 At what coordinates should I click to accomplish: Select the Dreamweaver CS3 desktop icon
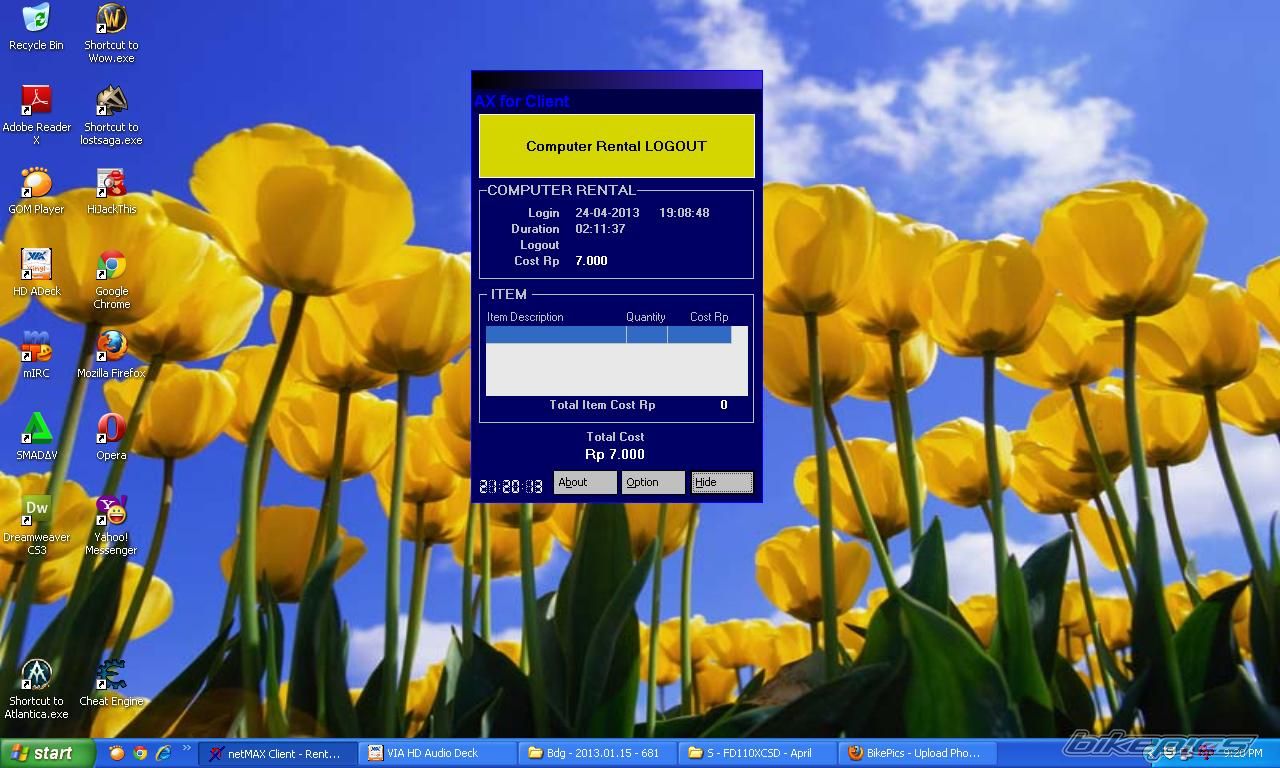36,511
